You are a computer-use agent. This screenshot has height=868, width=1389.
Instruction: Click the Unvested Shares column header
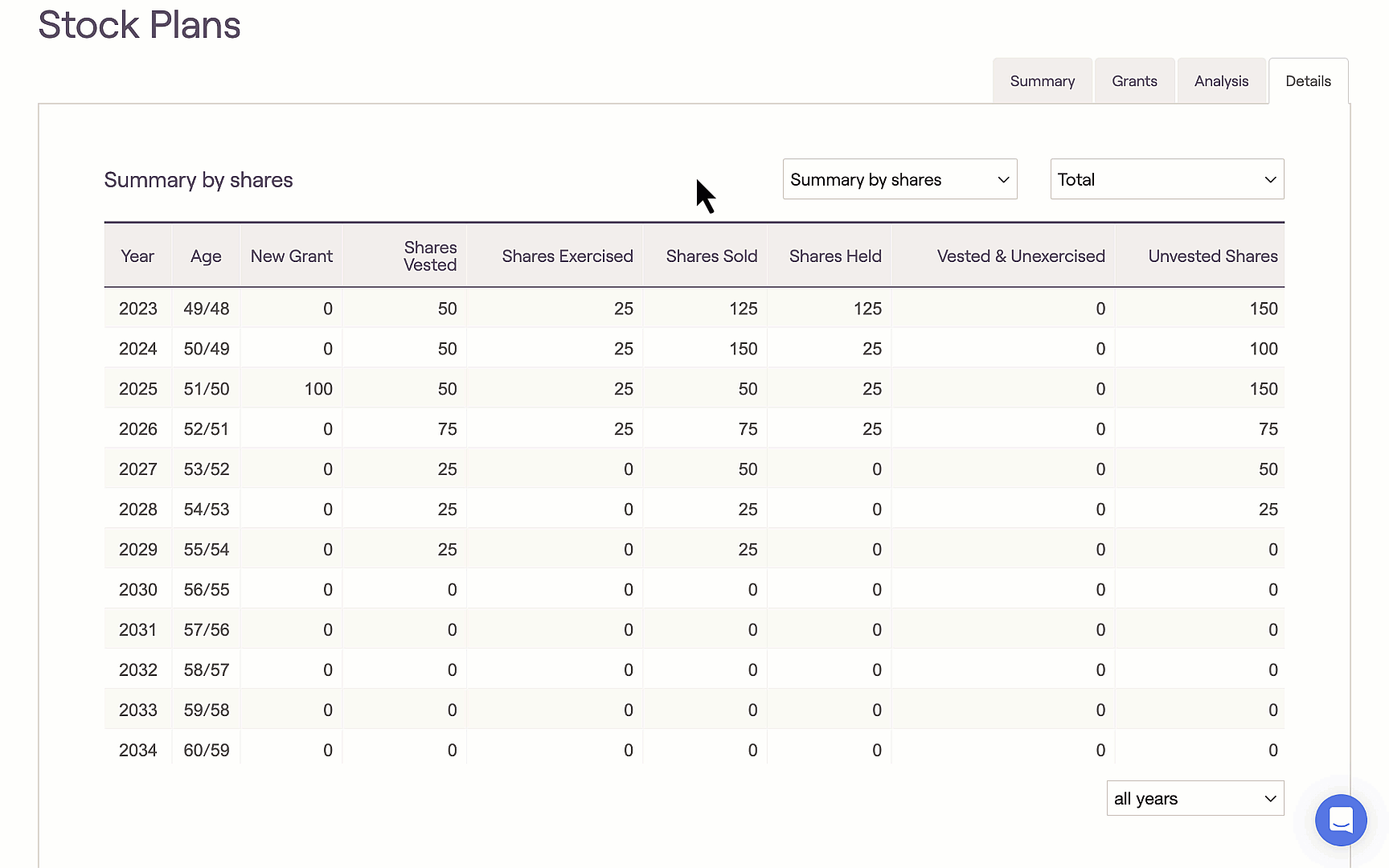[1212, 256]
